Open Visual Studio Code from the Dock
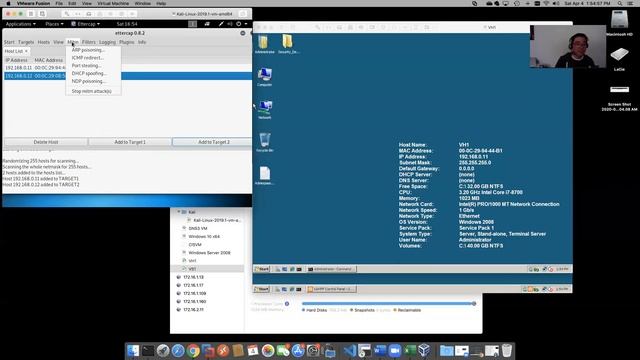The image size is (640, 360). [350, 351]
